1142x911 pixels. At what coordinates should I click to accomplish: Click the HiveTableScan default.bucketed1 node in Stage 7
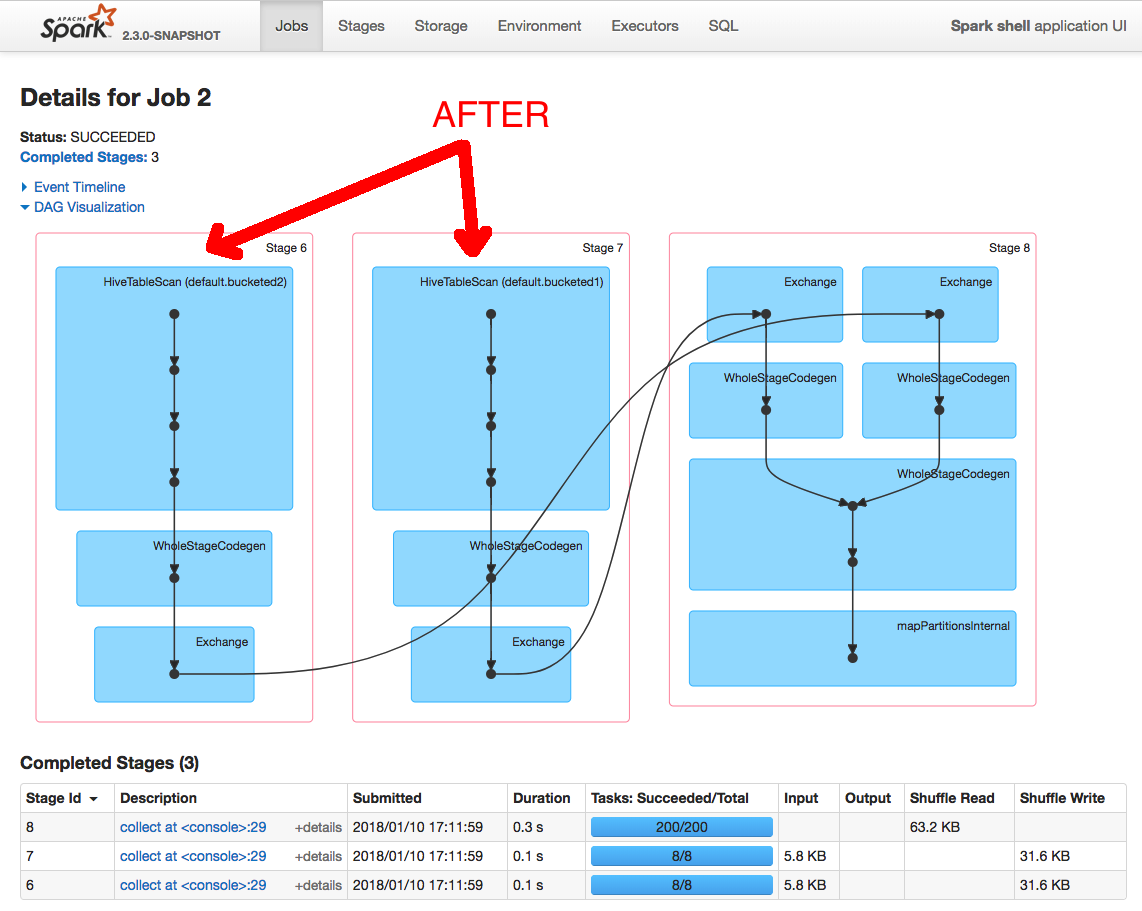pos(491,388)
